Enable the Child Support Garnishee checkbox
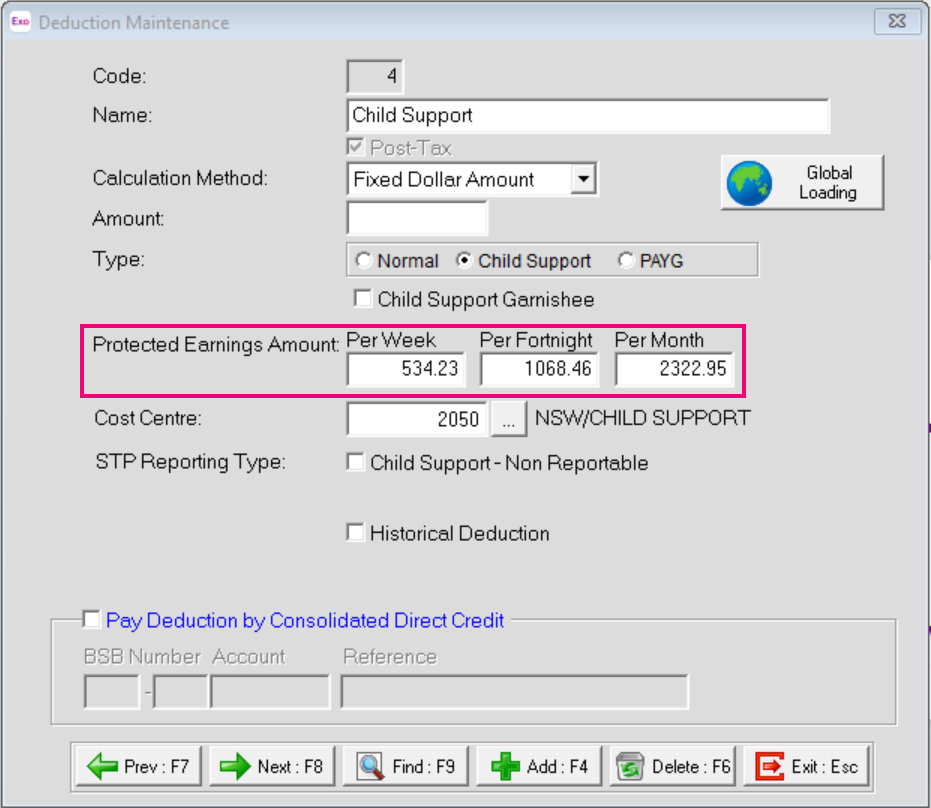The image size is (931, 808). [362, 299]
